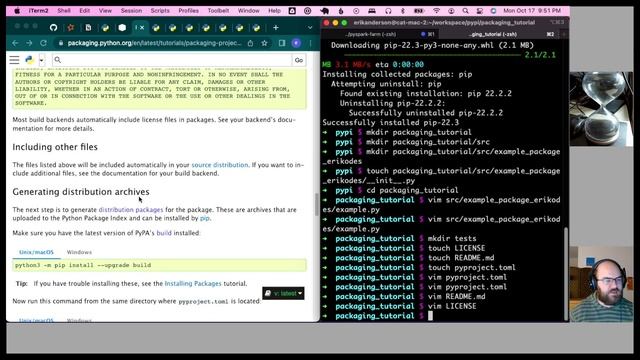
Task: Open the battery status menu
Action: pos(419,11)
